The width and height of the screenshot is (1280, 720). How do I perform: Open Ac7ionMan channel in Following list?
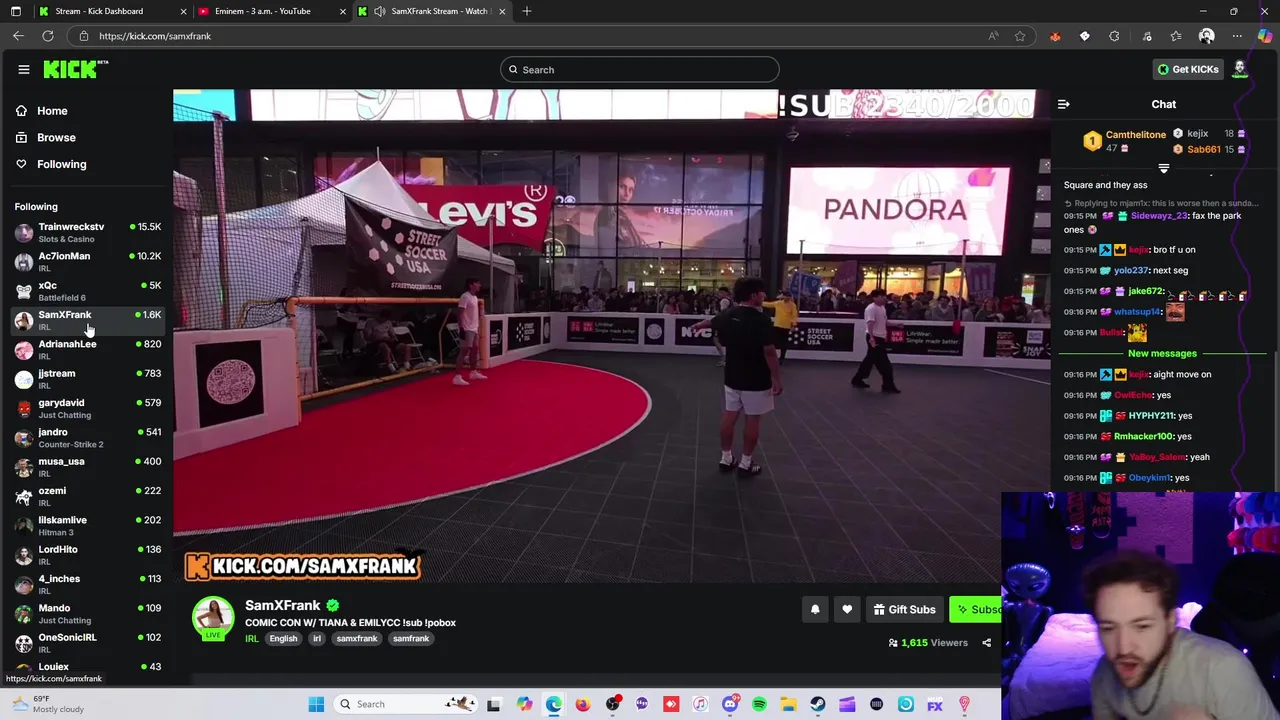[x=88, y=262]
